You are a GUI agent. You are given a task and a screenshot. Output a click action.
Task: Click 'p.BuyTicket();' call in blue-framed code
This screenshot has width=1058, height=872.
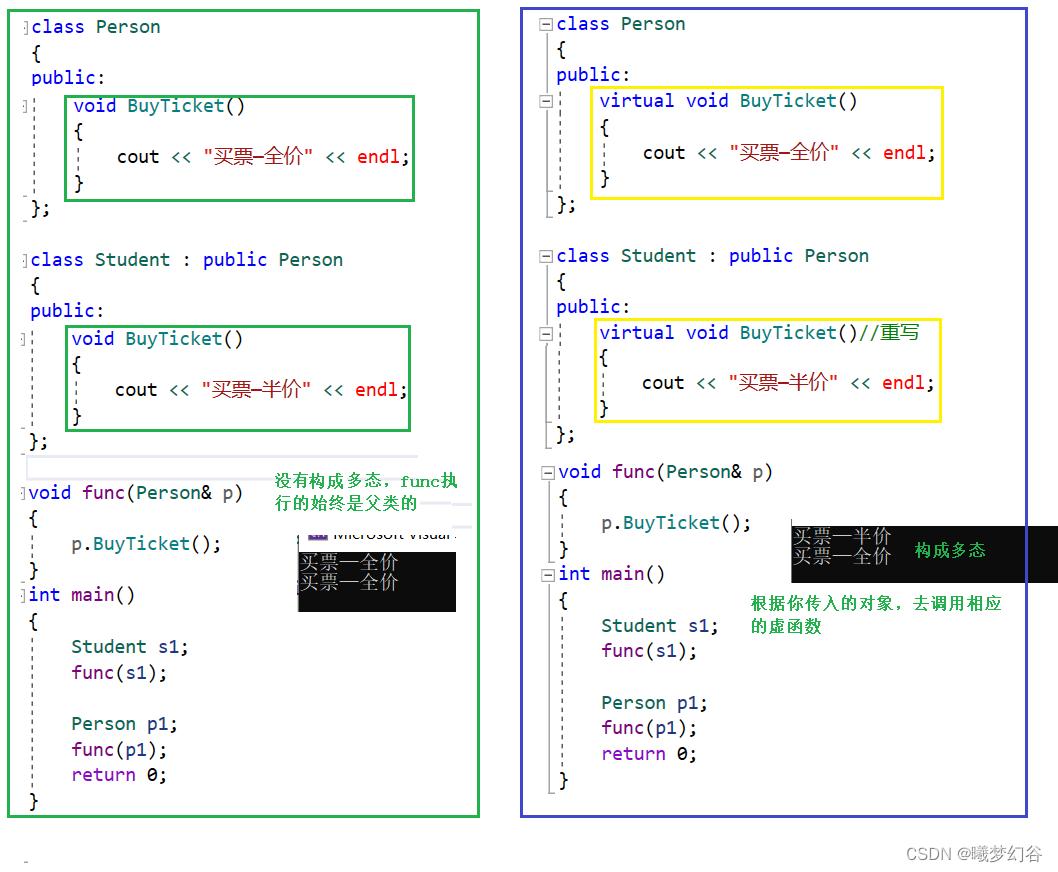[675, 523]
